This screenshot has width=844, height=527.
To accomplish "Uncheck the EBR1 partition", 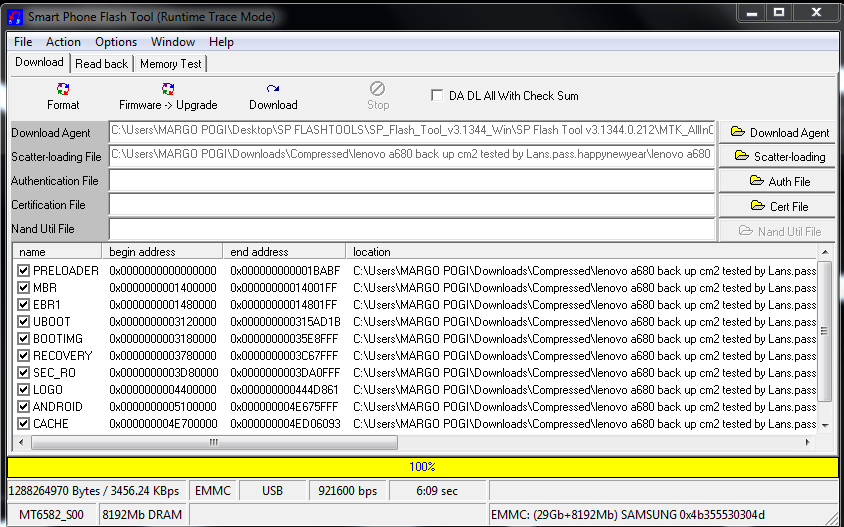I will coord(23,305).
